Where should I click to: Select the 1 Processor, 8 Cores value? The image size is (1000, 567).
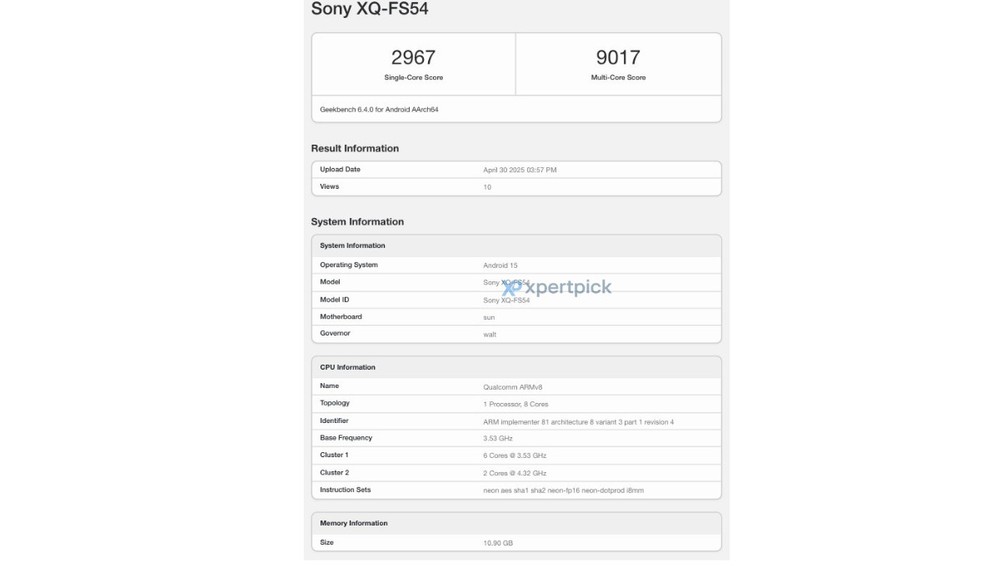click(x=515, y=404)
